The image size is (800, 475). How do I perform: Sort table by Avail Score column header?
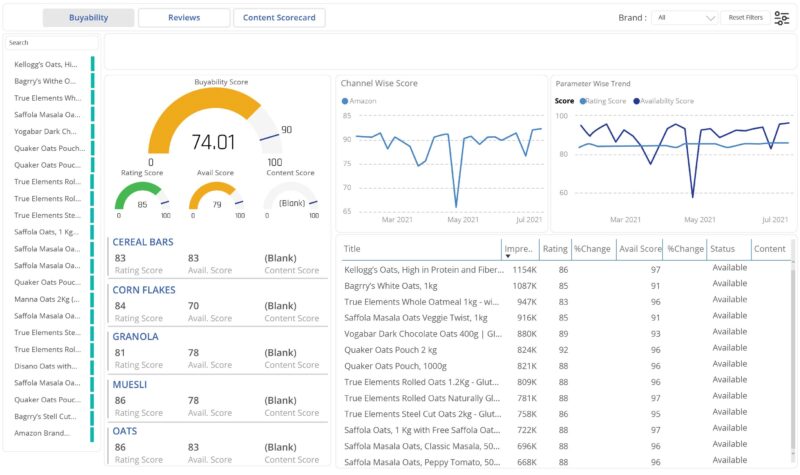coord(639,249)
